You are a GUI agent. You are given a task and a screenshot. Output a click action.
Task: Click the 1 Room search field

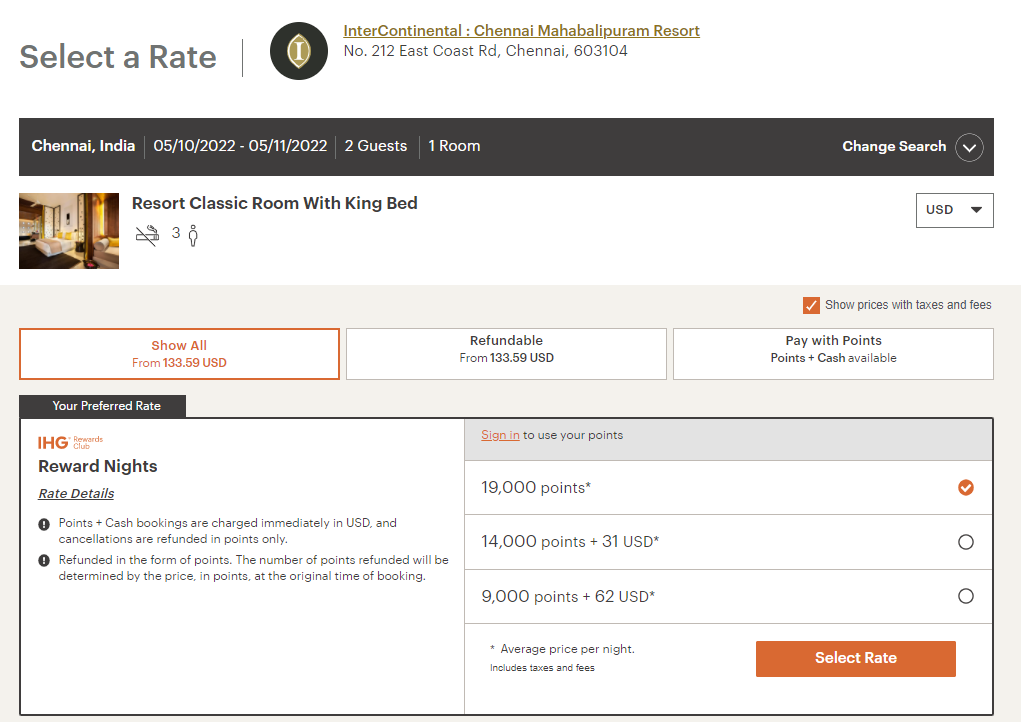[x=454, y=146]
